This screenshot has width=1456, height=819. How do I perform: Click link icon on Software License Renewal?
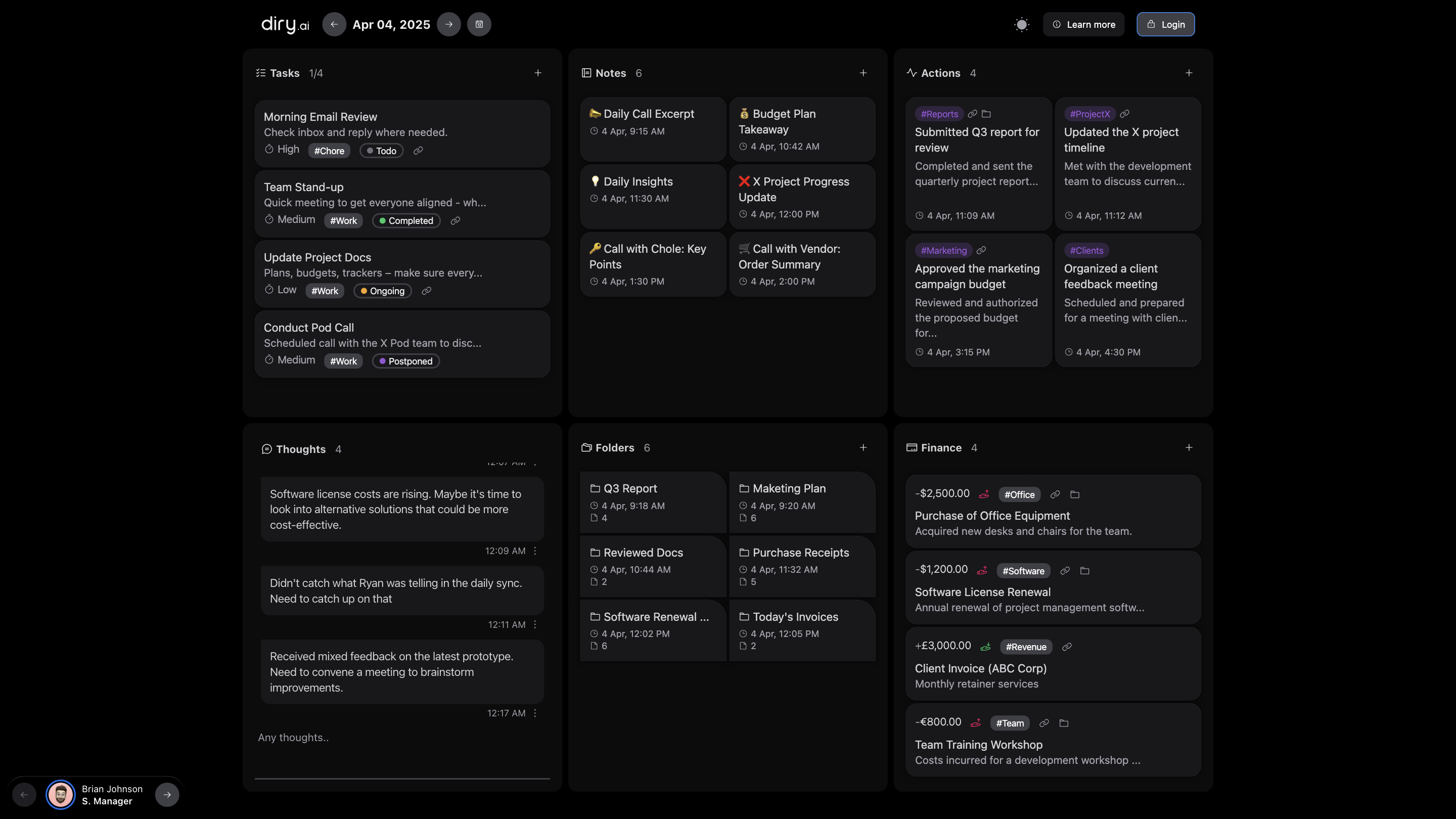(x=1065, y=571)
